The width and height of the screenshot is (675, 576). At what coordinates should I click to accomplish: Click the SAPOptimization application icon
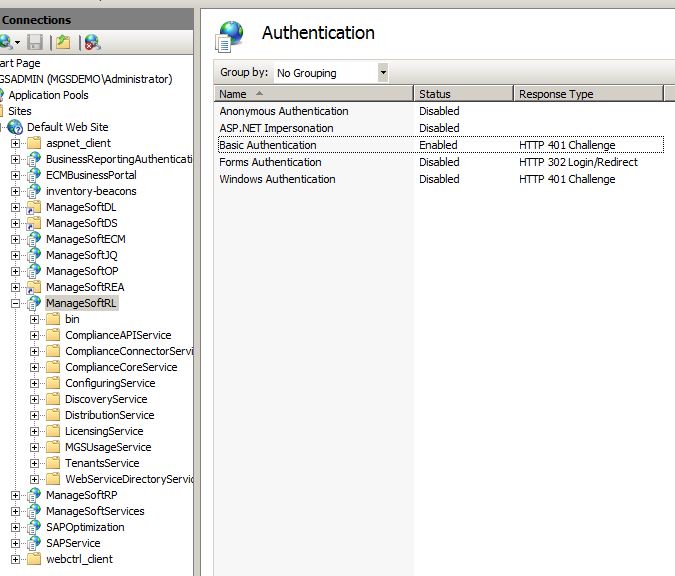pyautogui.click(x=34, y=527)
